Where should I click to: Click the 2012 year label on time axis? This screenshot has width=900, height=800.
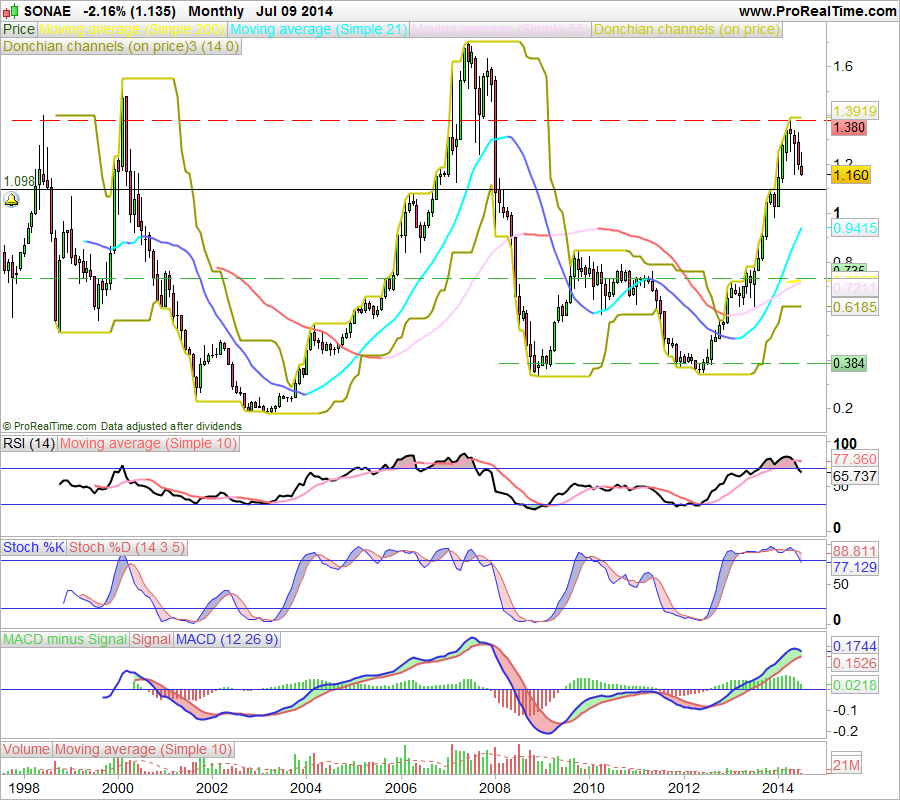684,789
